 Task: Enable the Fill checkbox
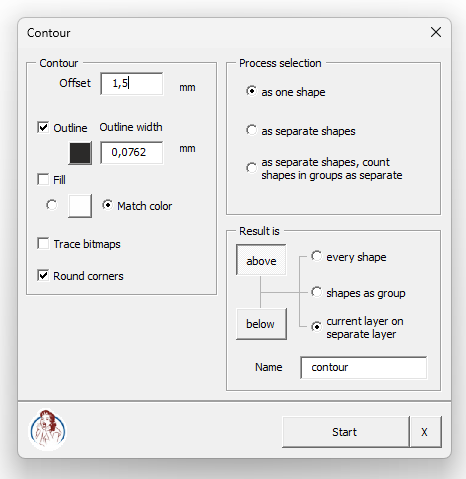tap(43, 179)
